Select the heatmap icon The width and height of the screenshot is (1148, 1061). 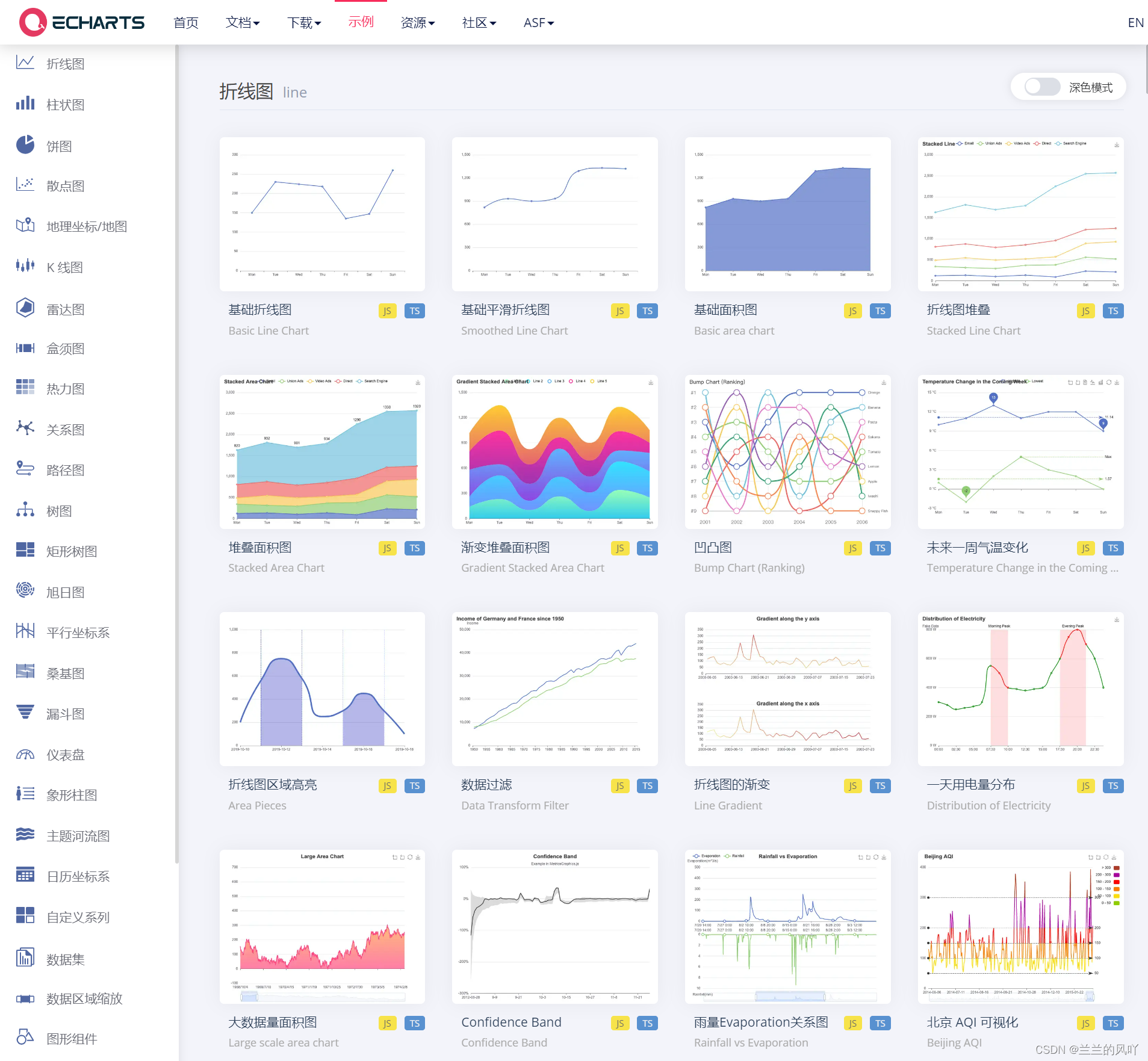pos(25,388)
